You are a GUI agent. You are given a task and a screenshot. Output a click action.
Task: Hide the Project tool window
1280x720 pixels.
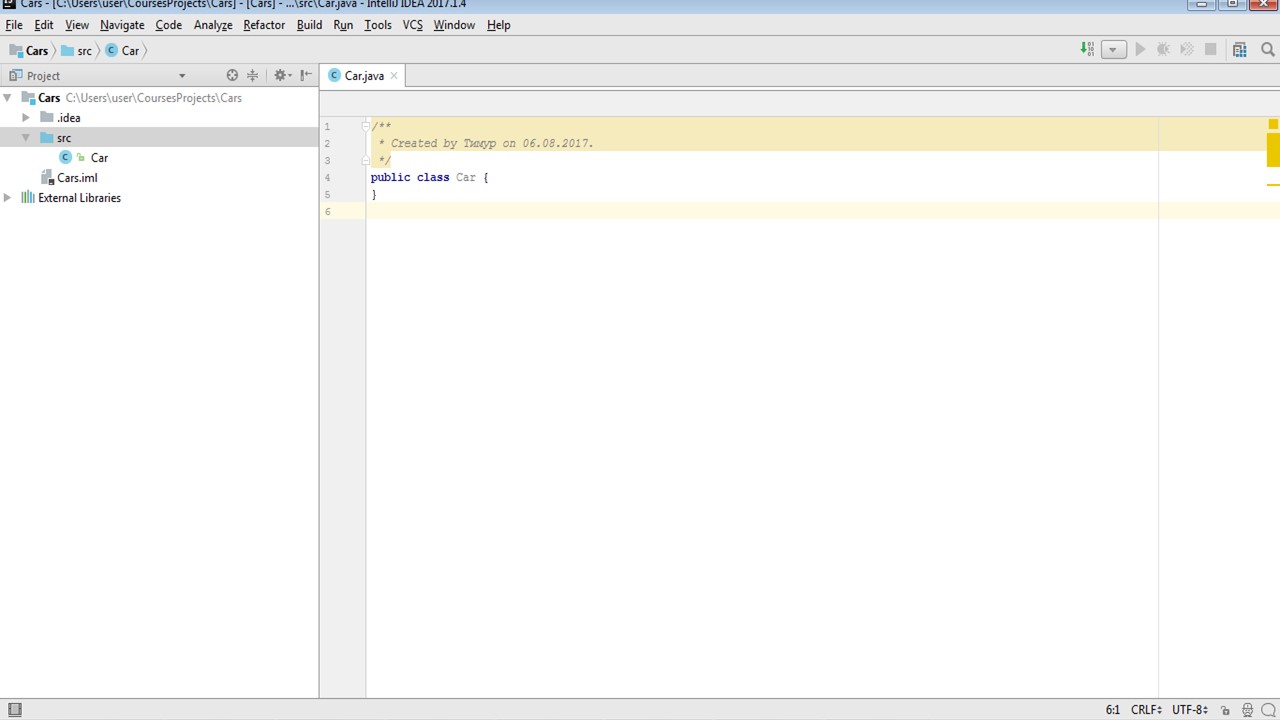click(306, 75)
